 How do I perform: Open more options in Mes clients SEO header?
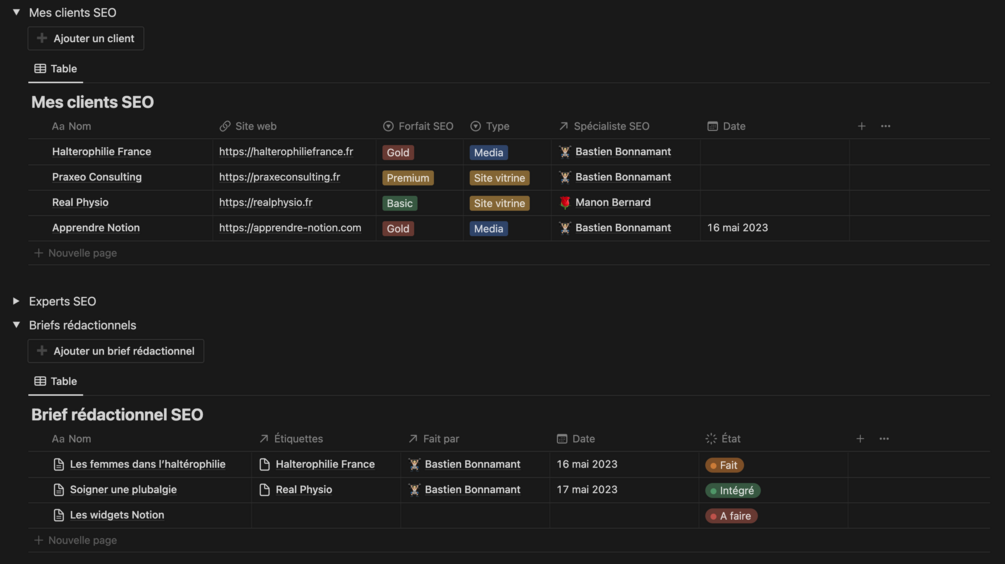click(x=885, y=126)
